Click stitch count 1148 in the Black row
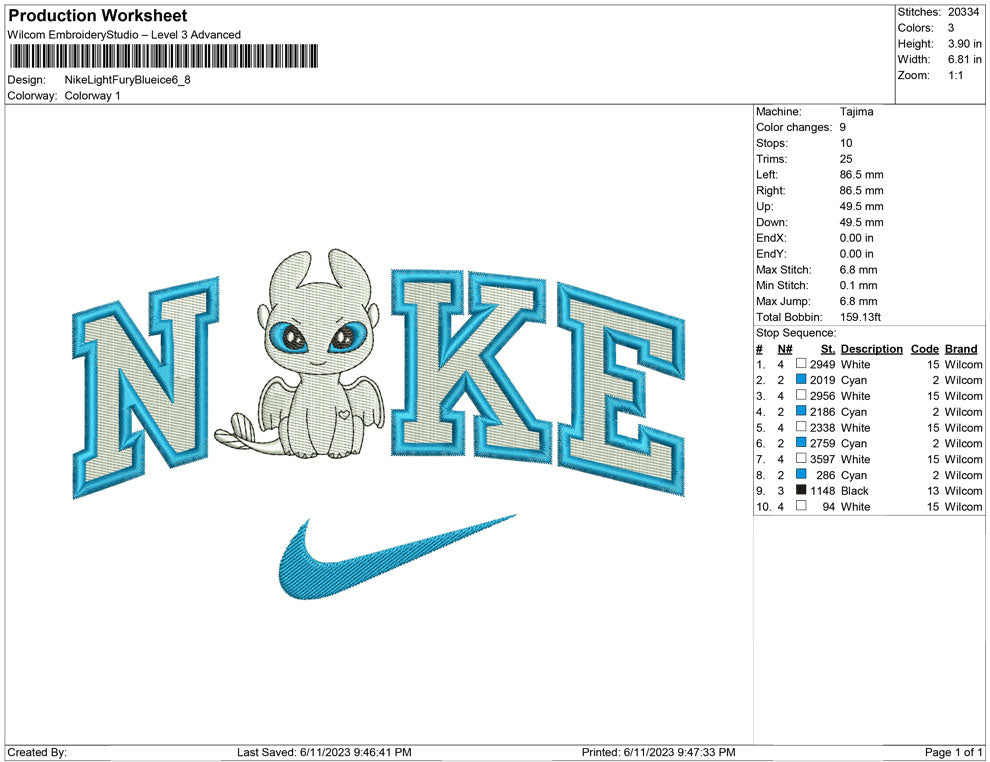 click(822, 491)
